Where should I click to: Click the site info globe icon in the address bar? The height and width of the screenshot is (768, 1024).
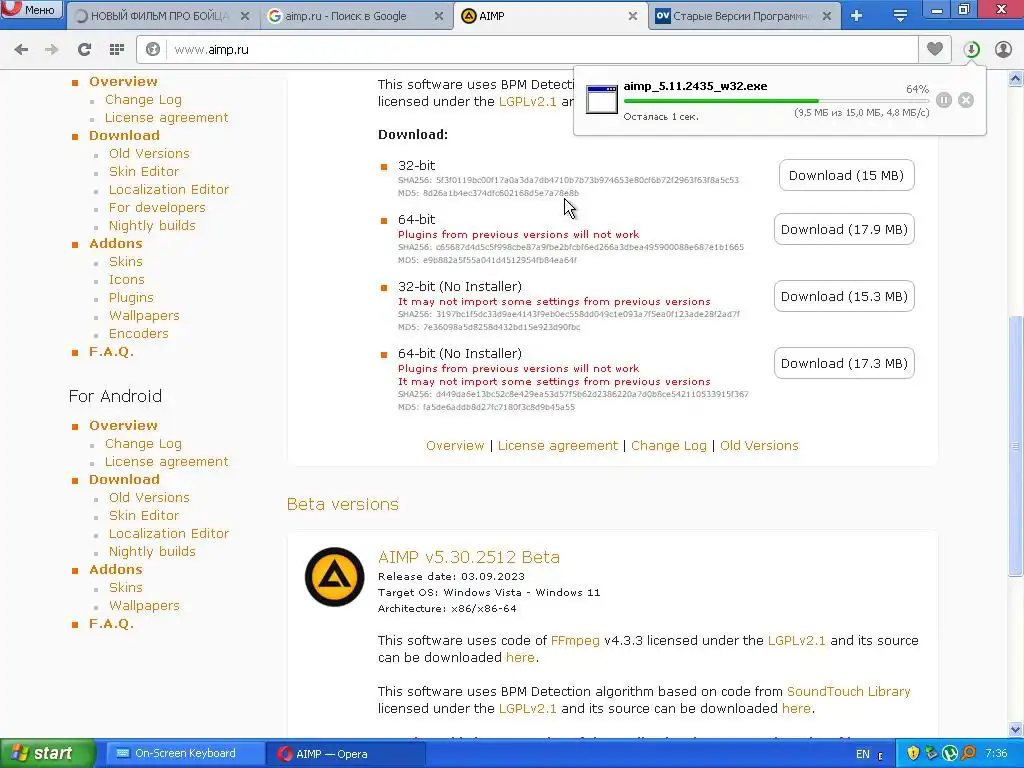[x=153, y=49]
